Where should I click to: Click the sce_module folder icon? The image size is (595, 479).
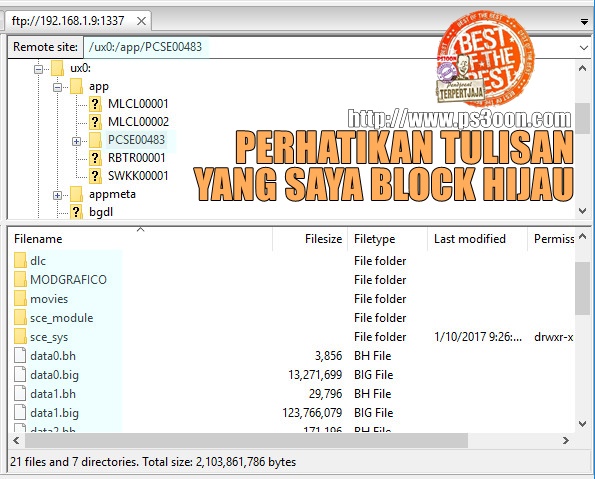20,317
